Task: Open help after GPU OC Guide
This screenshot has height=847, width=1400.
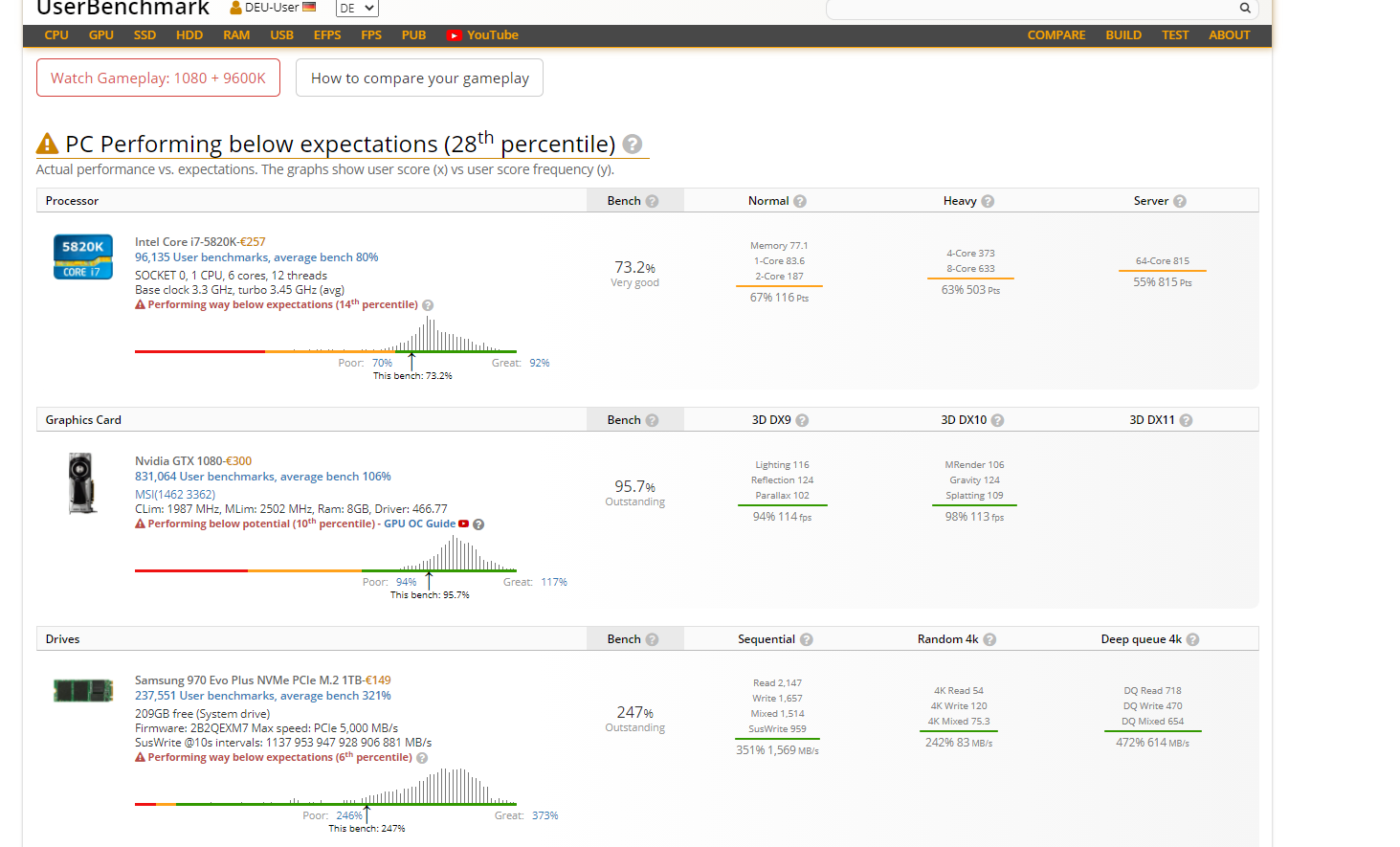Action: click(478, 524)
